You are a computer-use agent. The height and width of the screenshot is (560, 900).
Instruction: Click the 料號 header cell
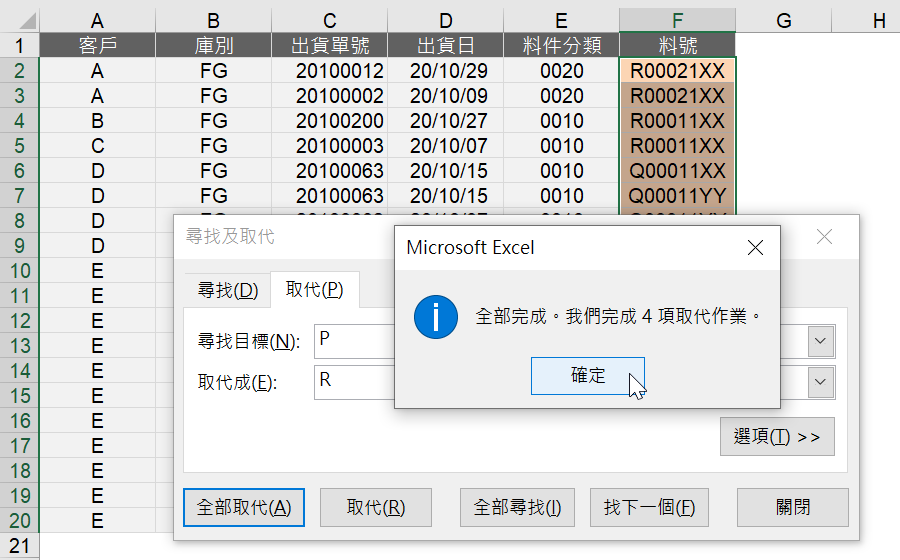[677, 45]
